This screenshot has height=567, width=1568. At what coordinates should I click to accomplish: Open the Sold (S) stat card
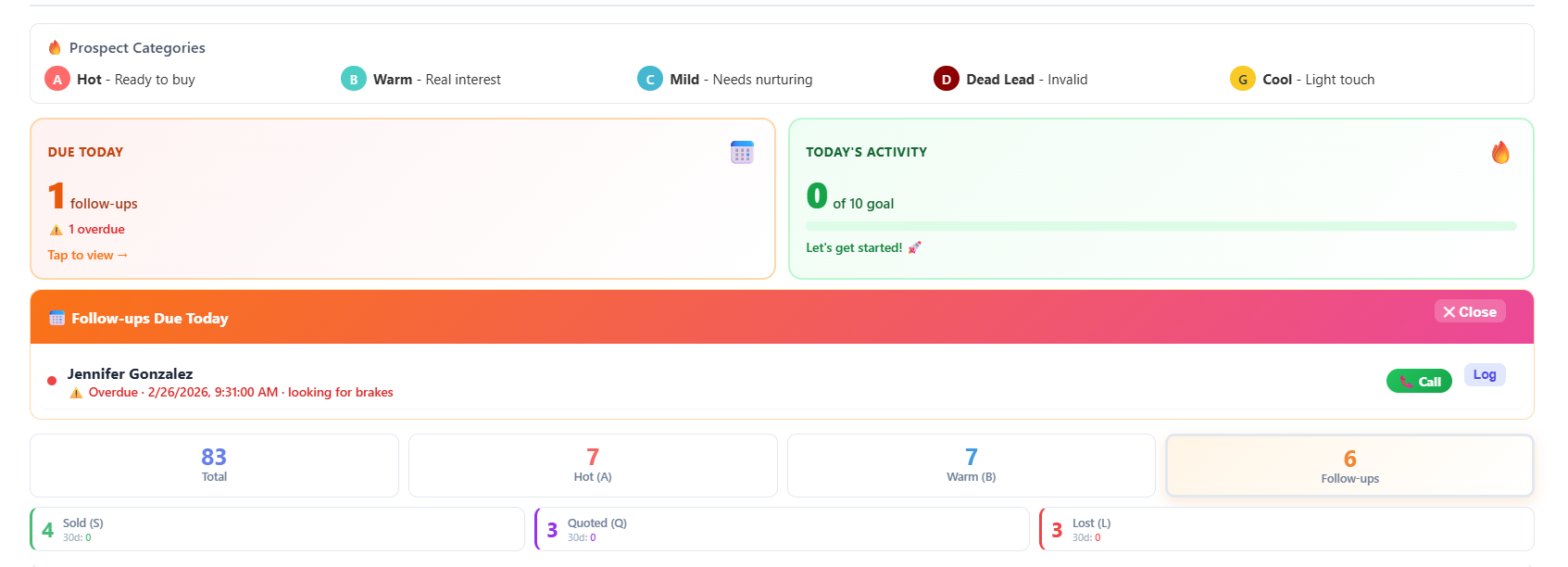click(x=278, y=529)
